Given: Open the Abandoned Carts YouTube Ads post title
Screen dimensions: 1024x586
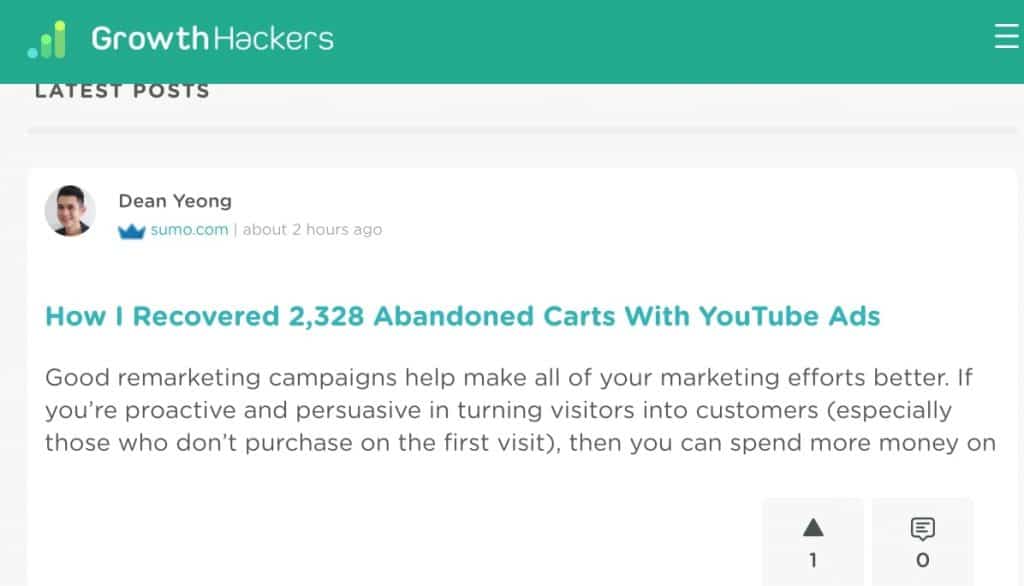Looking at the screenshot, I should [x=462, y=317].
